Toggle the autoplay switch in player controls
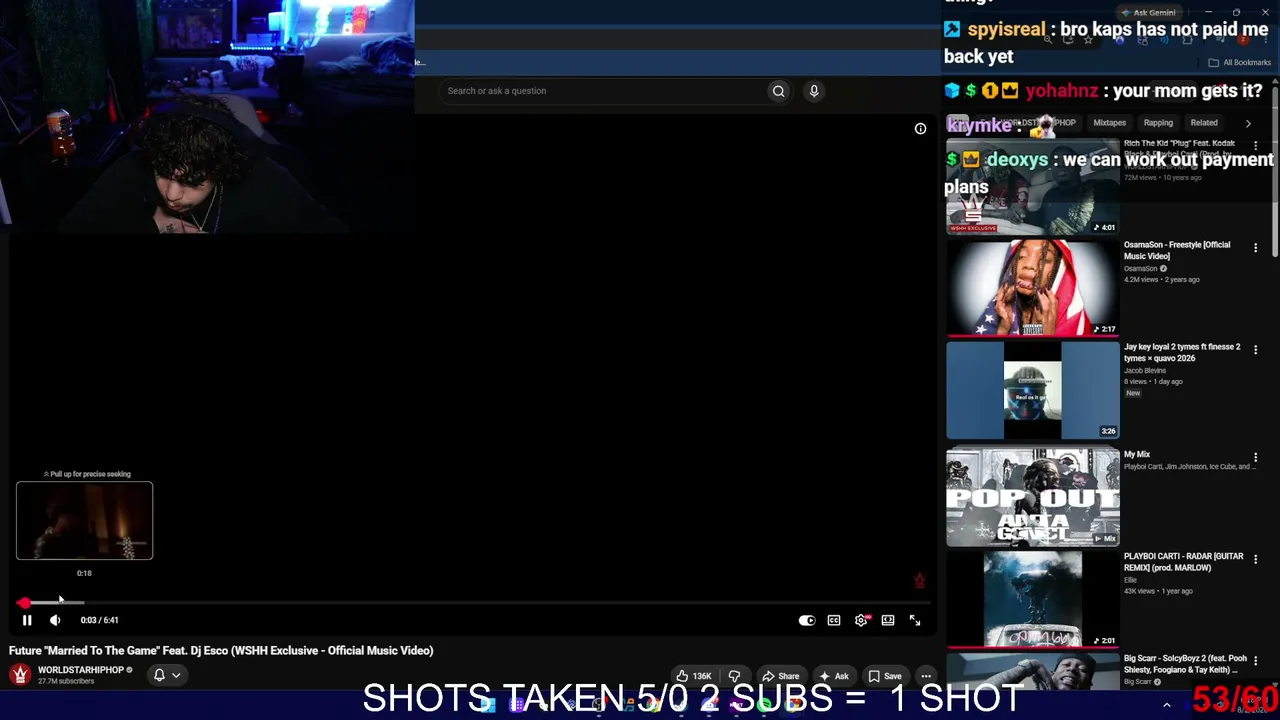1280x720 pixels. point(807,620)
